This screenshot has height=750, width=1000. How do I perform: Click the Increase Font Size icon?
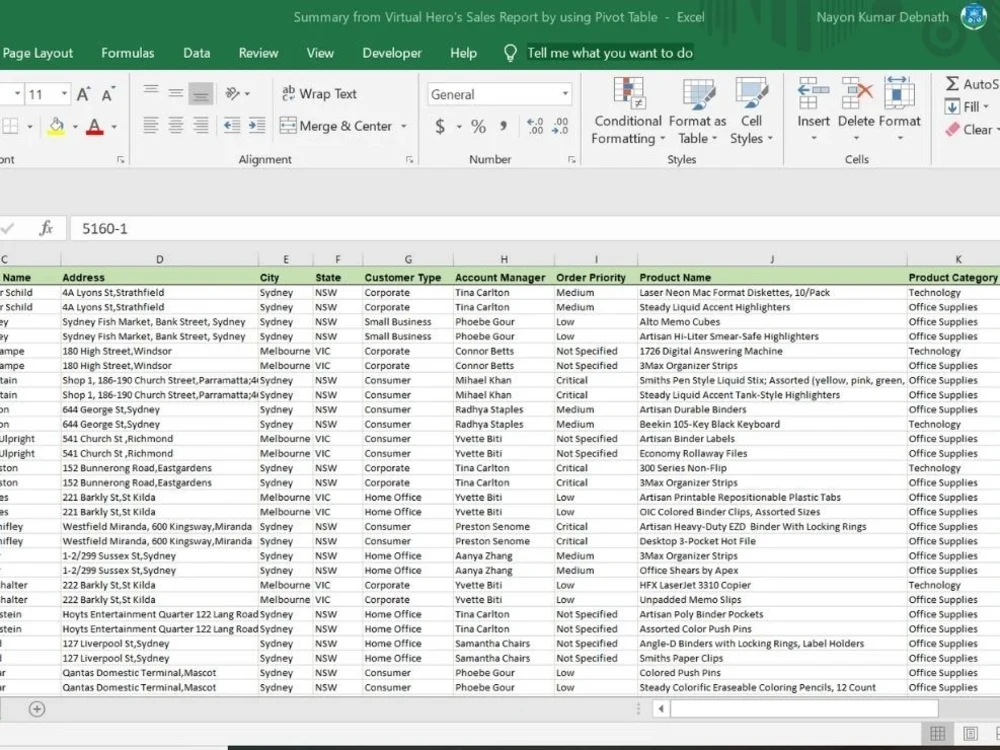84,94
